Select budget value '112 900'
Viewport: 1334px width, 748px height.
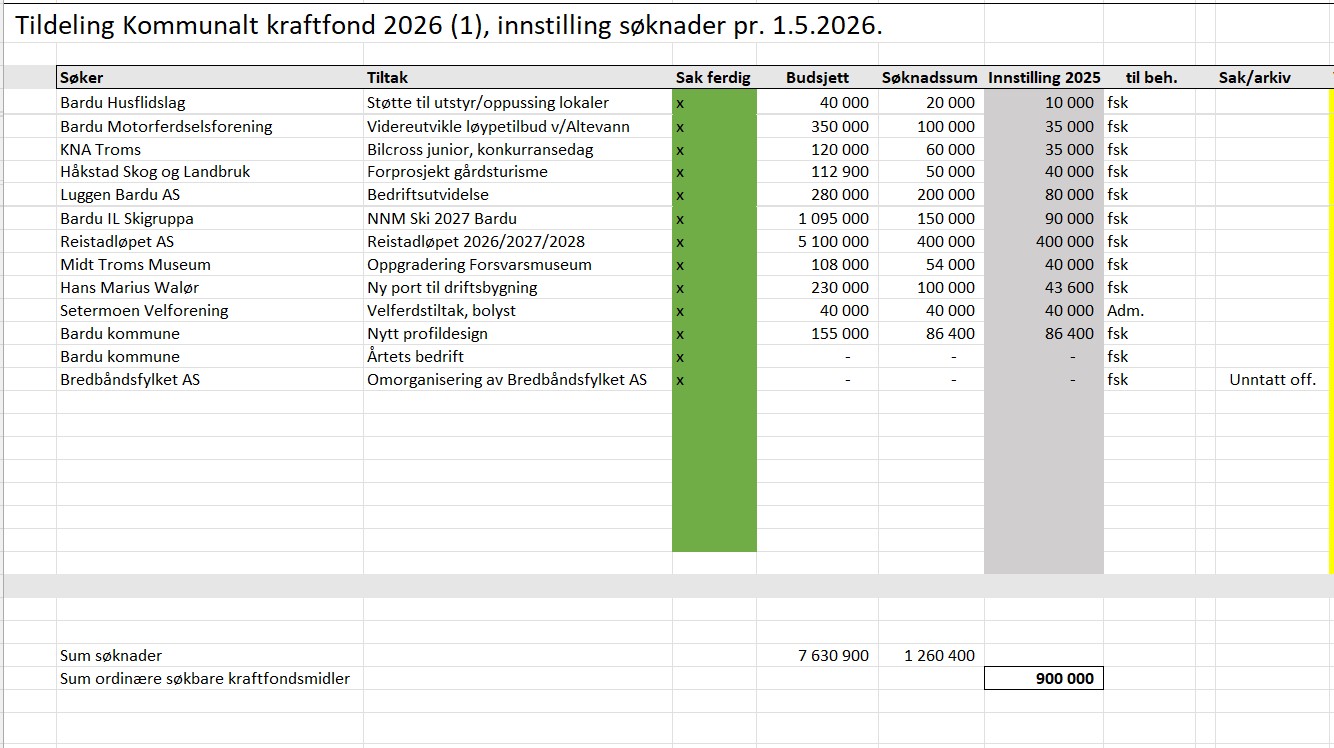tap(840, 171)
